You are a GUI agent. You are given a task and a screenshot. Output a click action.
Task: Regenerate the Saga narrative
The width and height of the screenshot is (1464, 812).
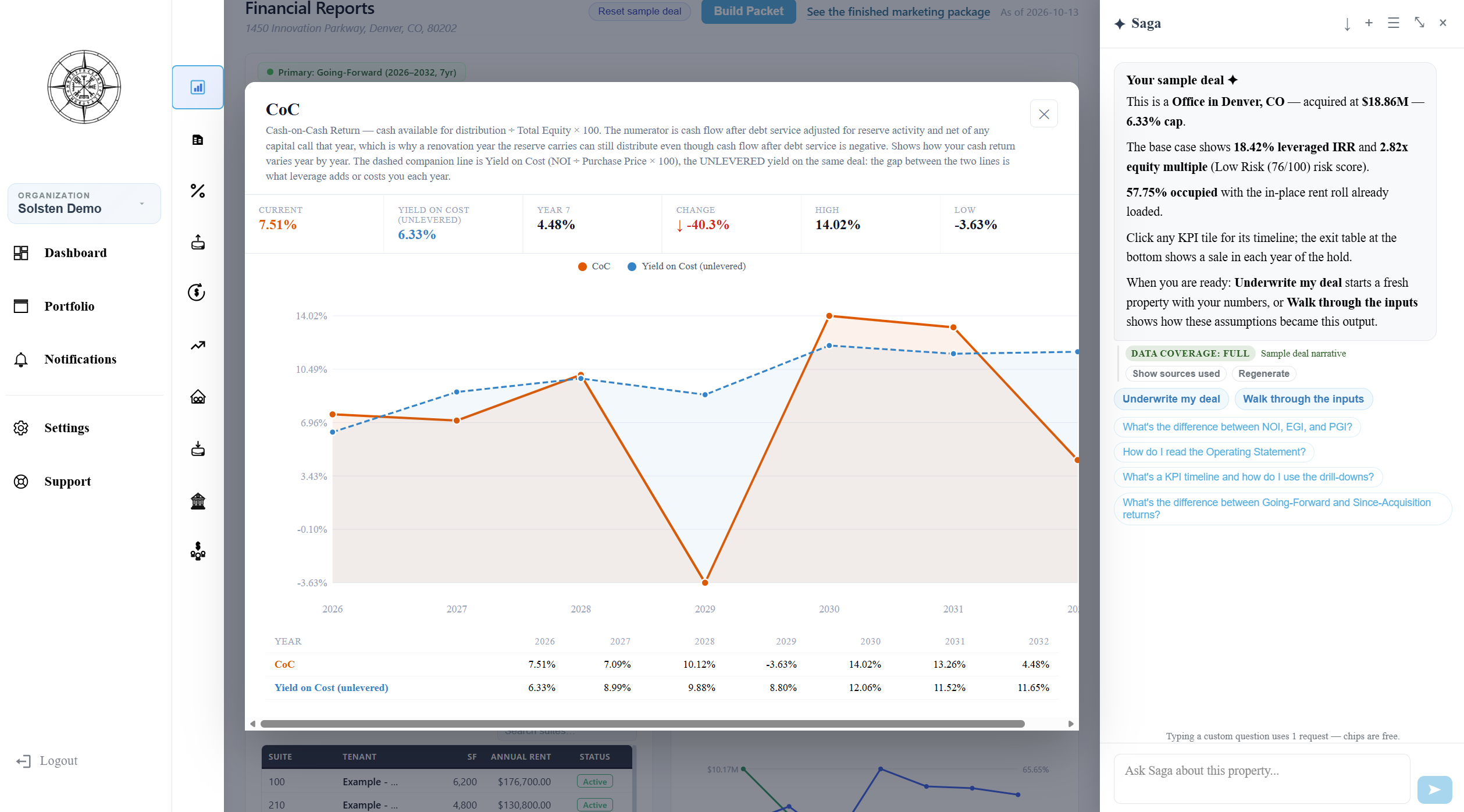tap(1263, 373)
